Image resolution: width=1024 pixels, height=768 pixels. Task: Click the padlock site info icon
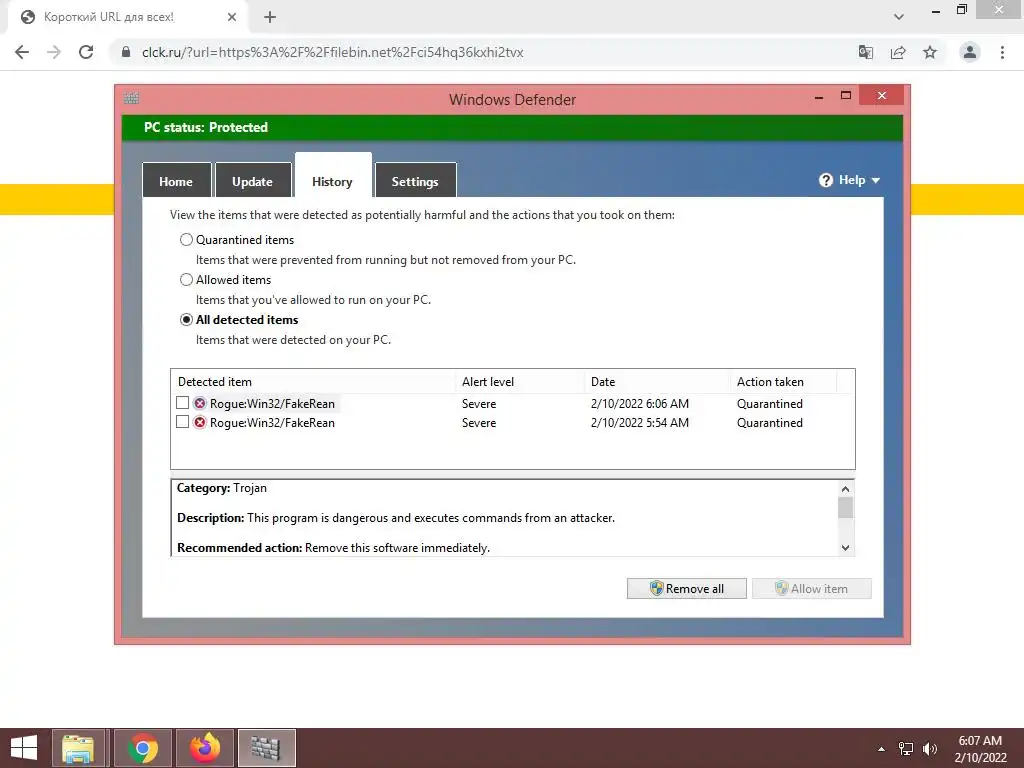pos(126,52)
